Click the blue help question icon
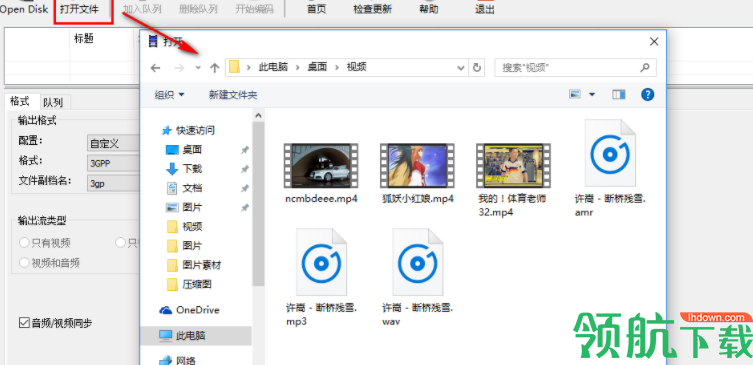The width and height of the screenshot is (753, 365). [647, 95]
